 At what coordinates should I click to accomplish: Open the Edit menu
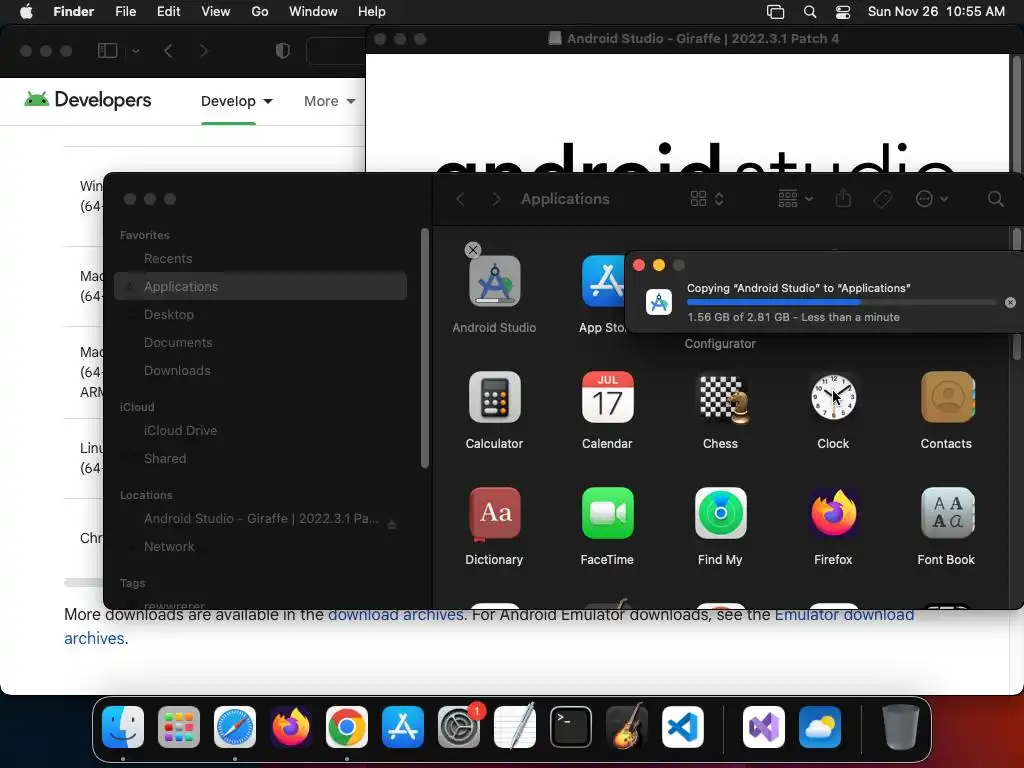point(168,12)
